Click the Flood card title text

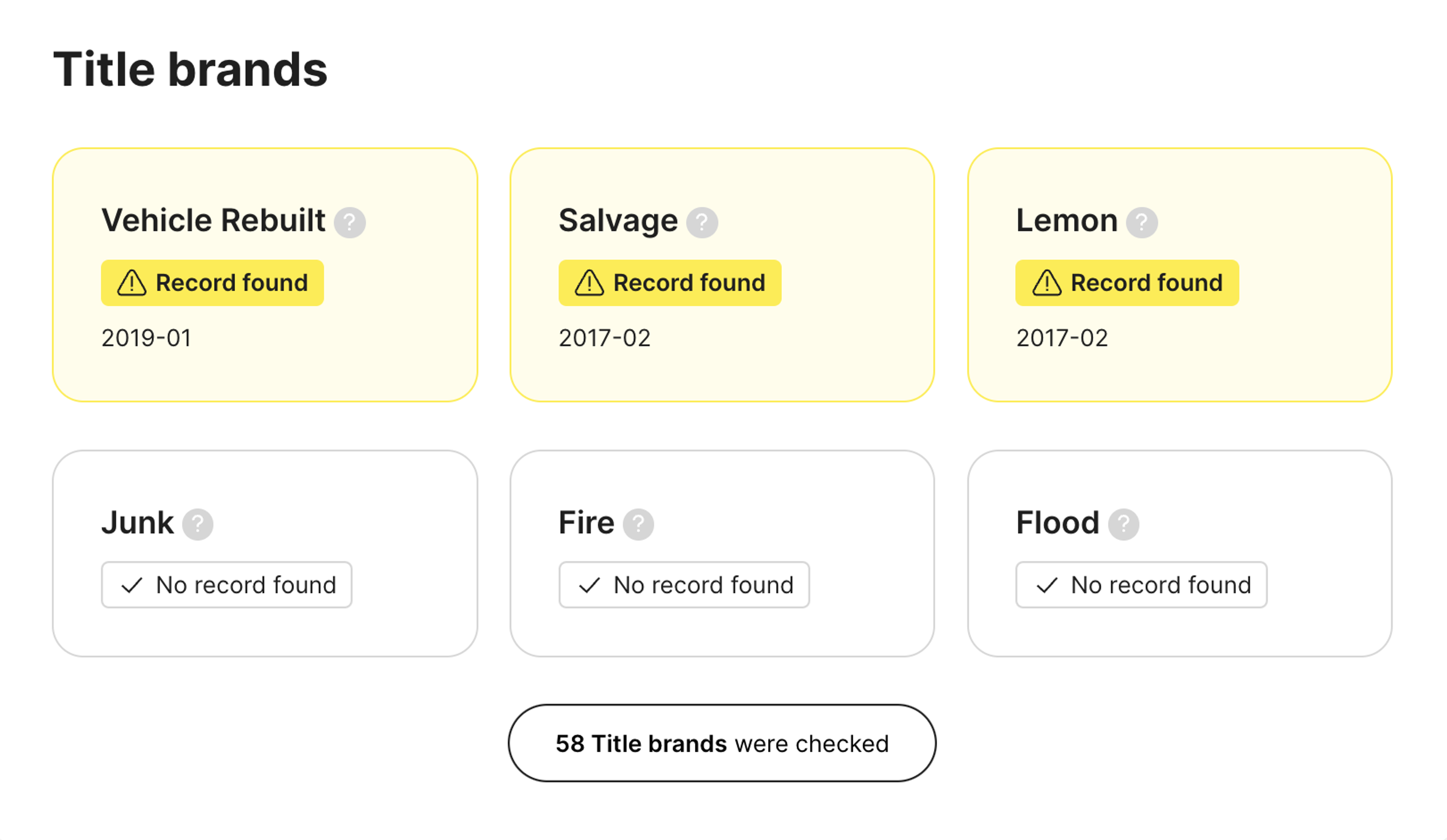[1057, 523]
